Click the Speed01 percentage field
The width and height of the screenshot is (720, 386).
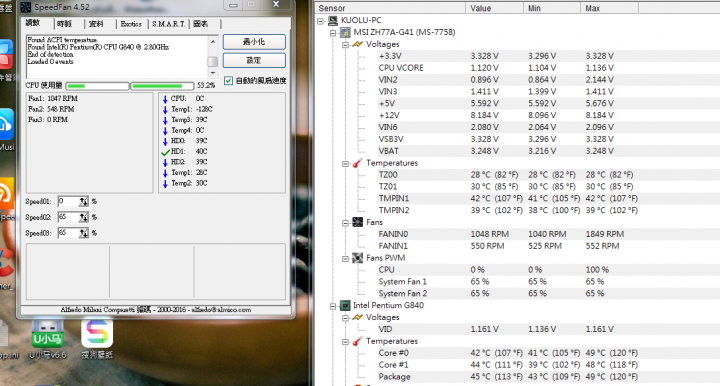[68, 201]
